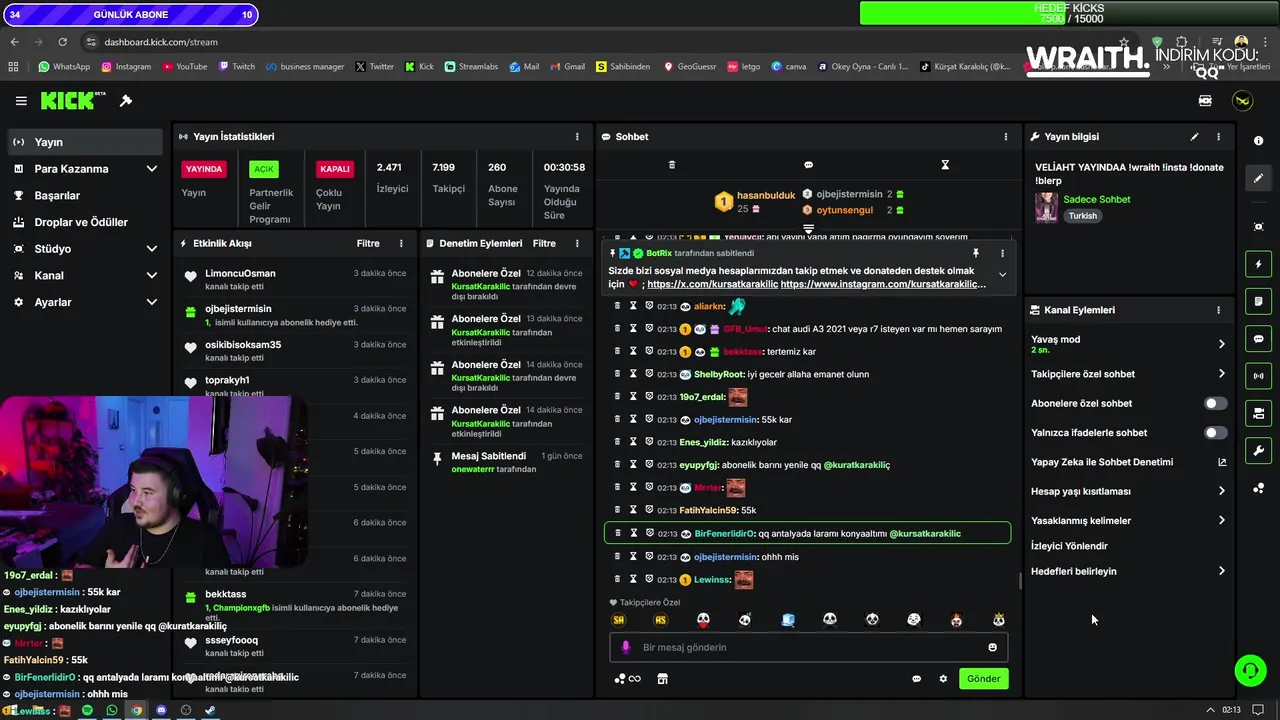1280x720 pixels.
Task: Expand the pinned BotRix message
Action: [1002, 275]
